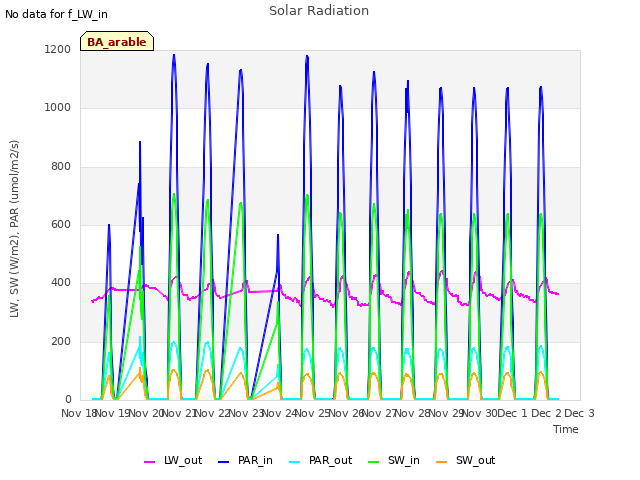This screenshot has height=480, width=640.
Task: Click the 1000 y-axis tick label
Action: 58,107
